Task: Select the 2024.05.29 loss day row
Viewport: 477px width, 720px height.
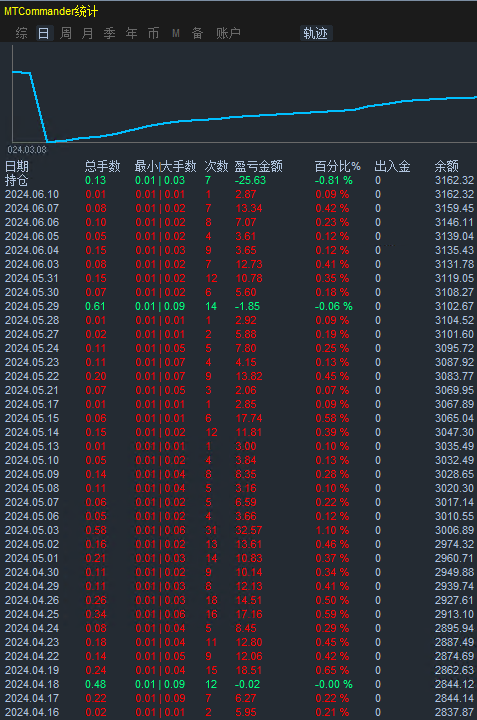Action: pyautogui.click(x=238, y=306)
